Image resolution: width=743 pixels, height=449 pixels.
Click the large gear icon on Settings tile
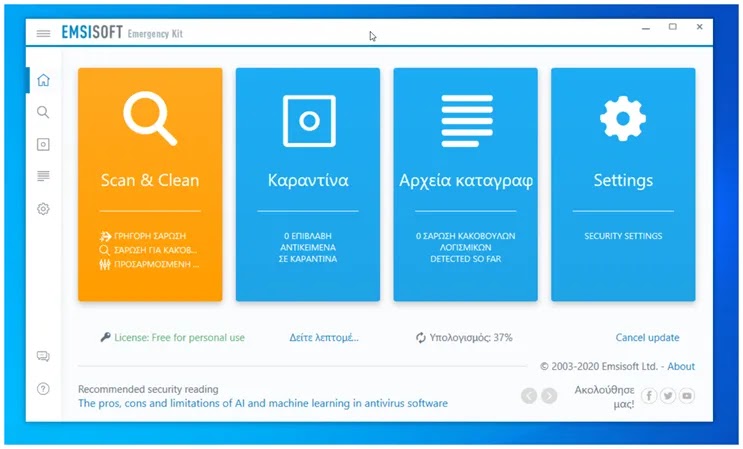point(623,118)
